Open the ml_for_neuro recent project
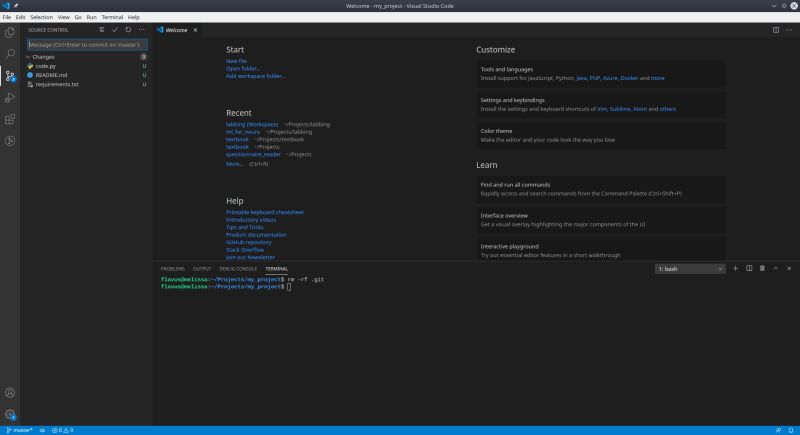The image size is (800, 435). [x=243, y=132]
